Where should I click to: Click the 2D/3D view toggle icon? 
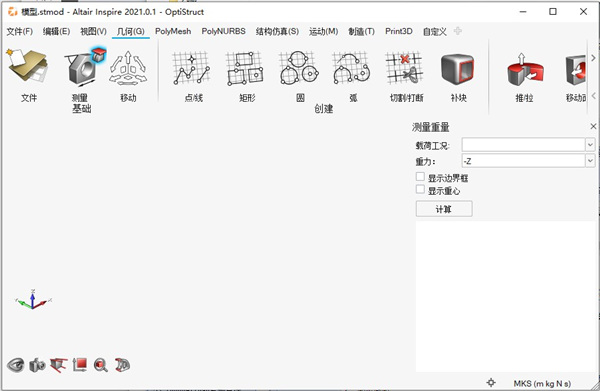[122, 365]
